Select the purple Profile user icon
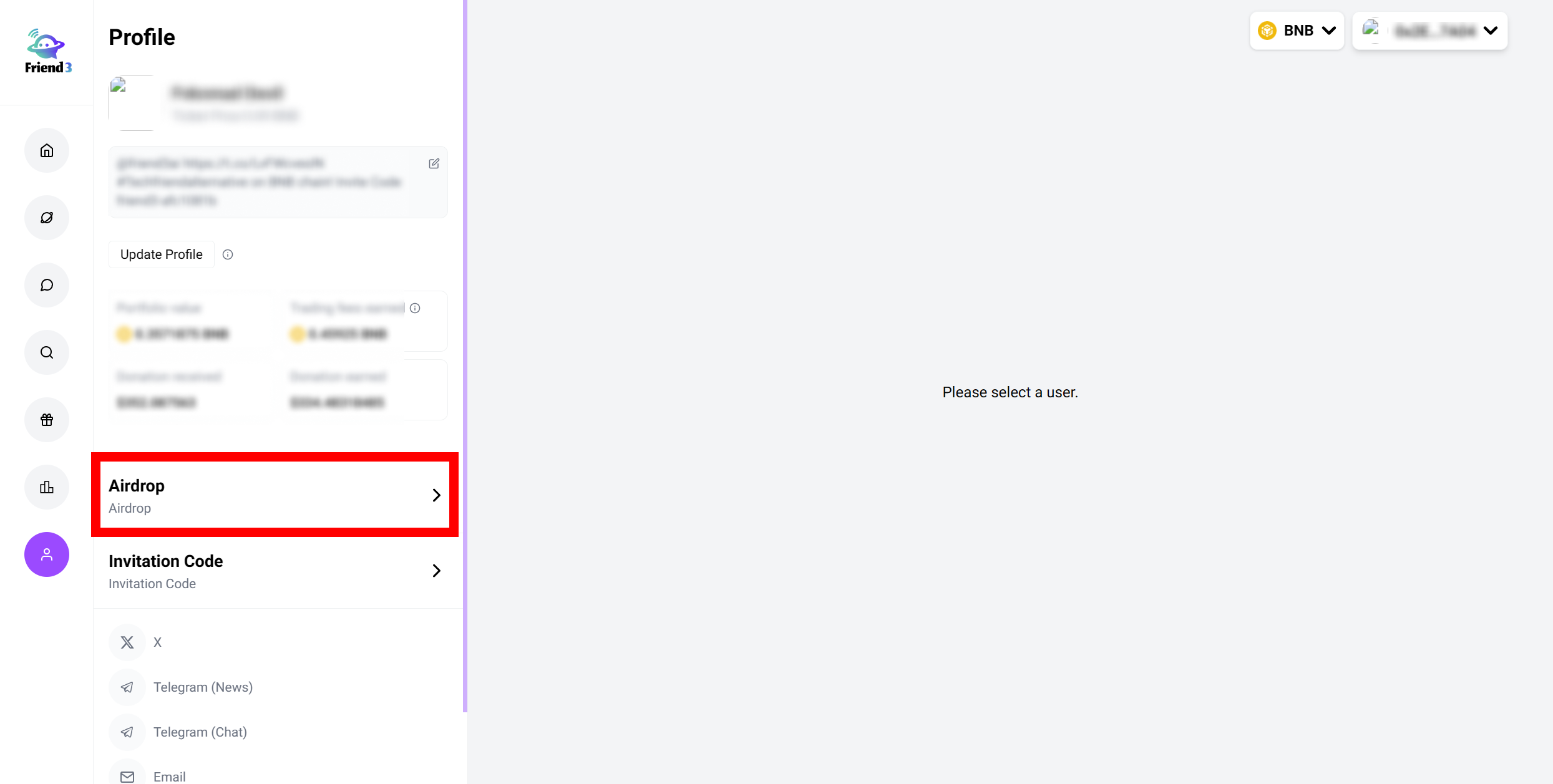Screen dimensions: 1553x784 pyautogui.click(x=47, y=554)
